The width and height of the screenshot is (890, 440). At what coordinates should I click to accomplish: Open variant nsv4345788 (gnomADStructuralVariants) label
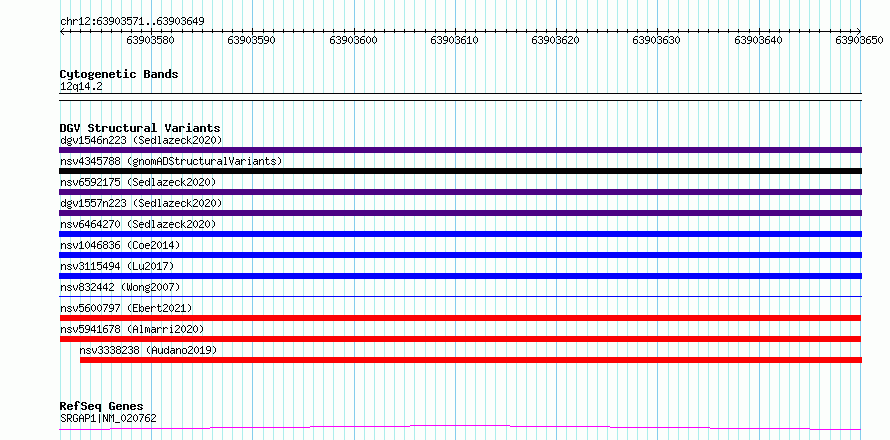click(x=171, y=161)
